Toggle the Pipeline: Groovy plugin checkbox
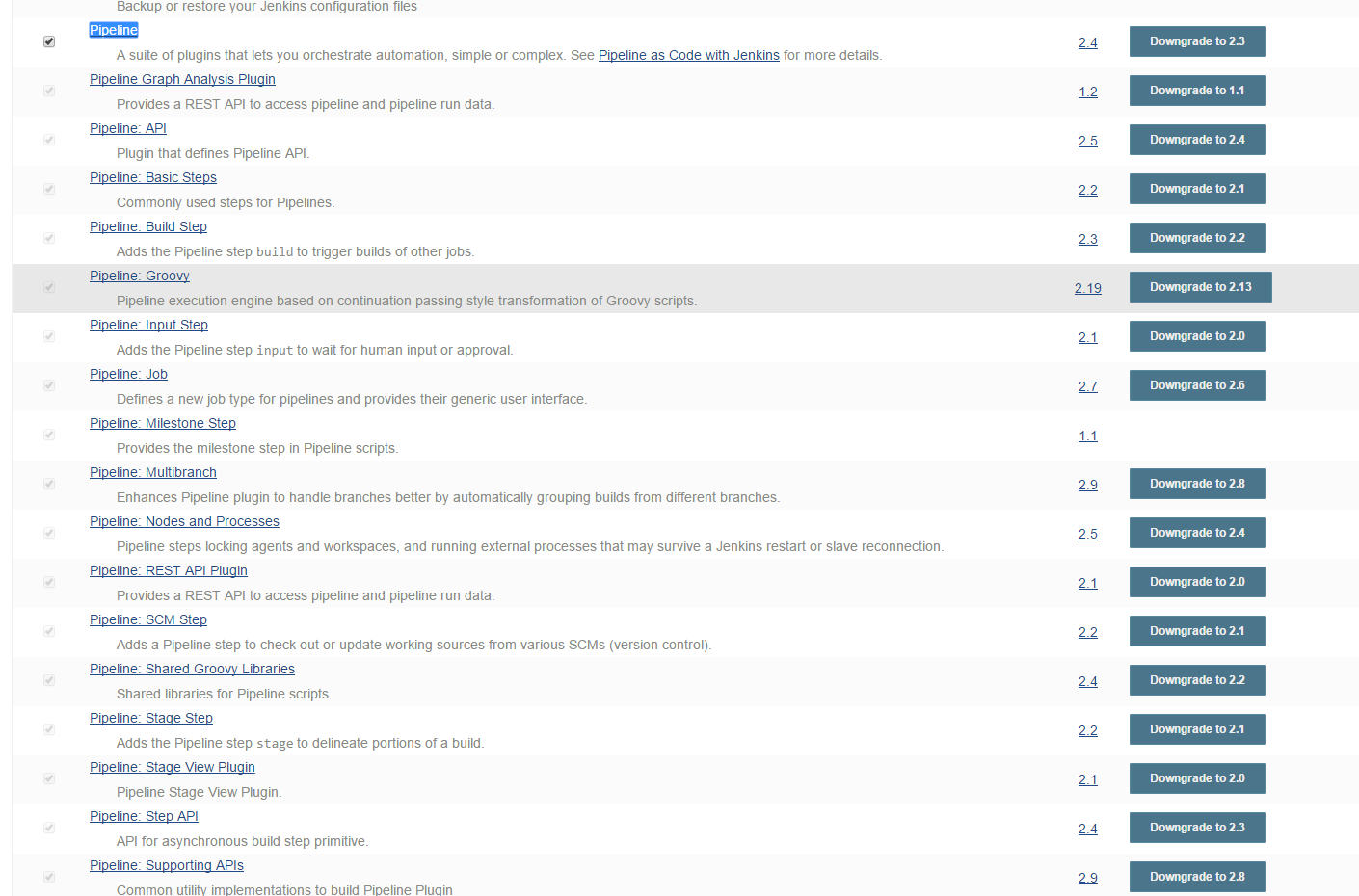The height and width of the screenshot is (896, 1359). click(x=49, y=287)
